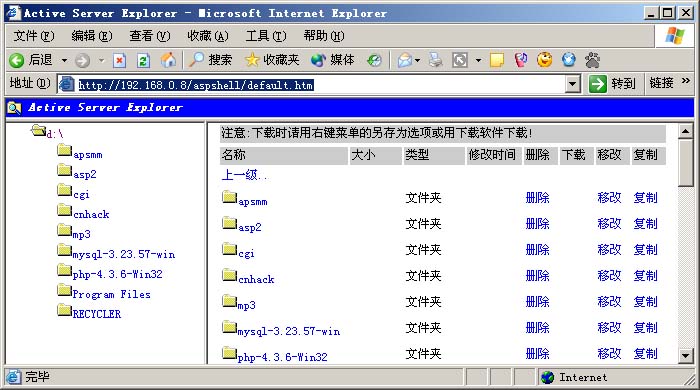Expand the Links (链接) chevron
Viewport: 700px width, 390px height.
686,81
